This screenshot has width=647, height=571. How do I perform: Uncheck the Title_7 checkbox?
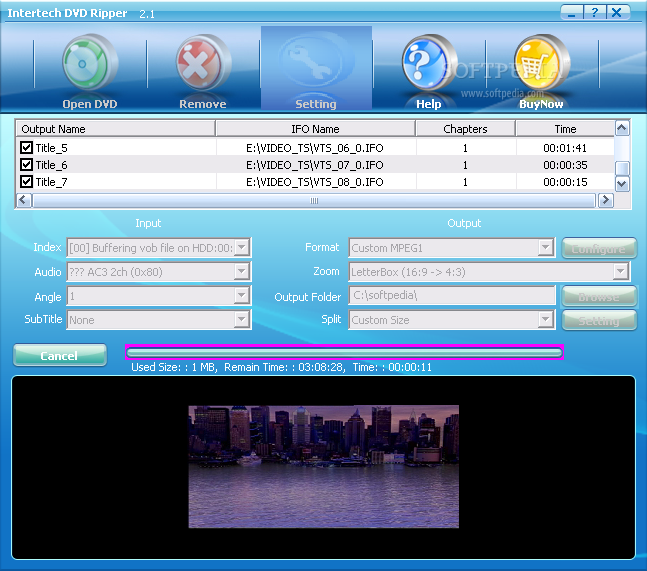coord(26,182)
